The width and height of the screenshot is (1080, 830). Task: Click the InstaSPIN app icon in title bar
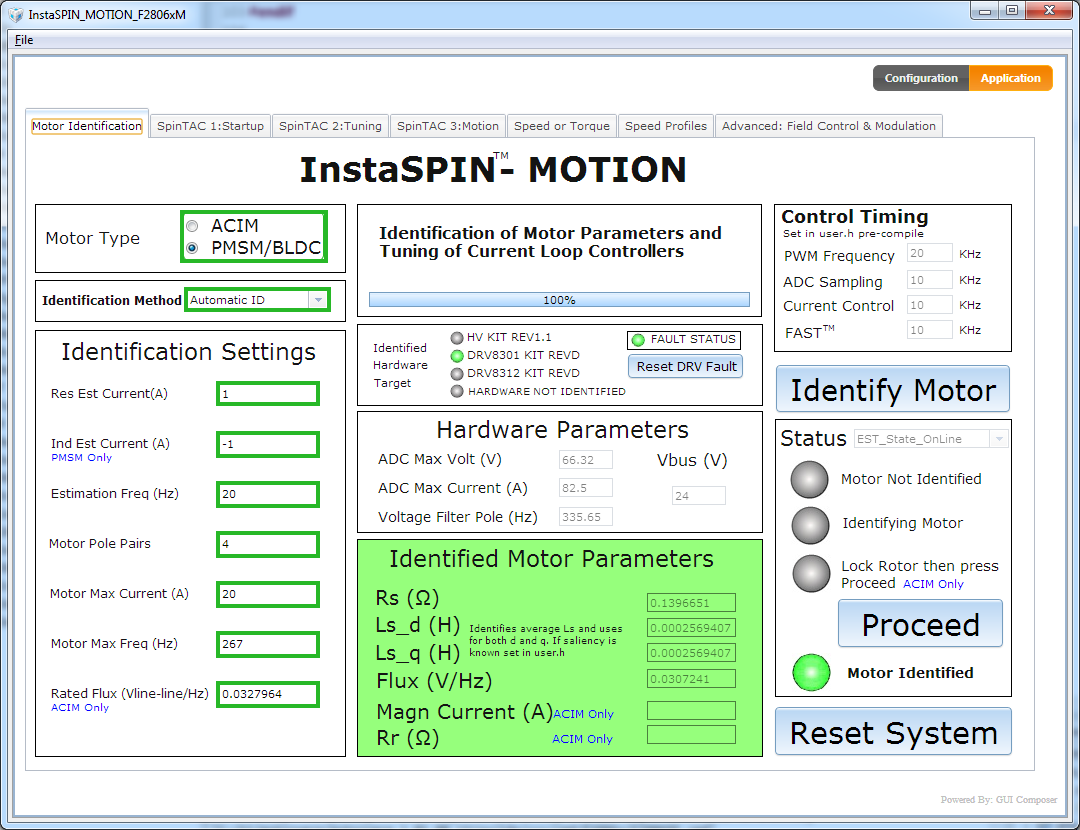pyautogui.click(x=16, y=14)
